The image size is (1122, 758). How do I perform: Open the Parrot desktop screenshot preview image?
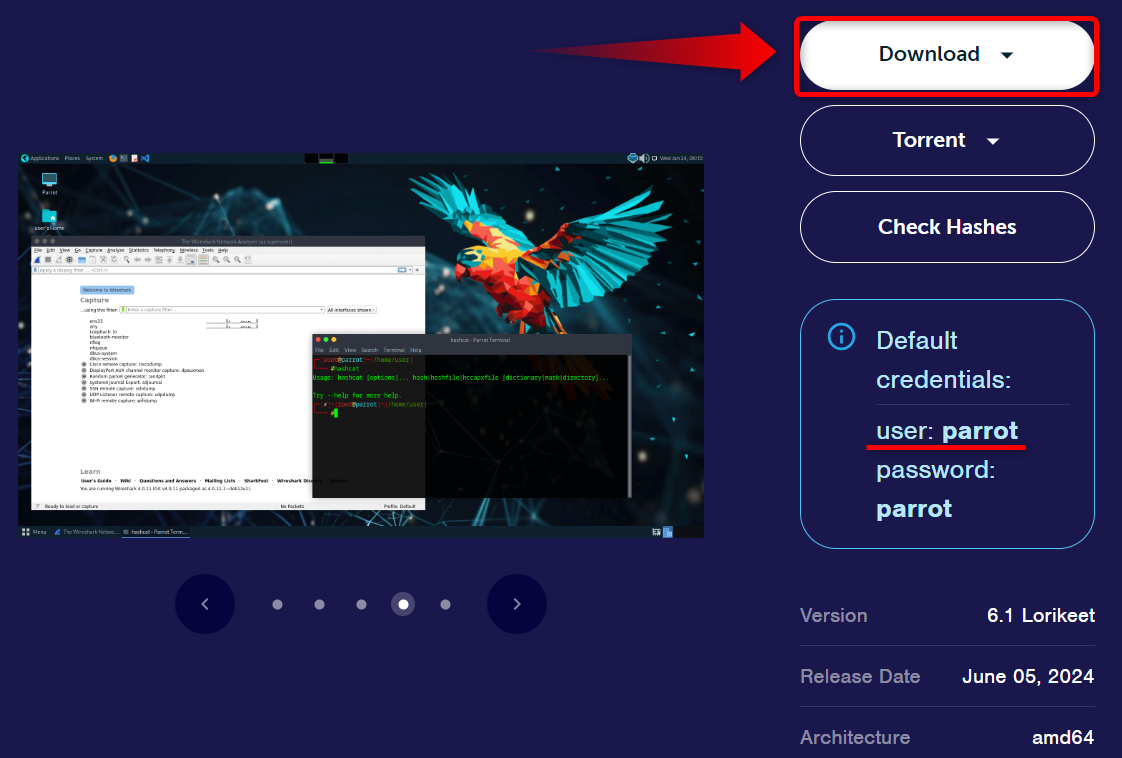(361, 345)
